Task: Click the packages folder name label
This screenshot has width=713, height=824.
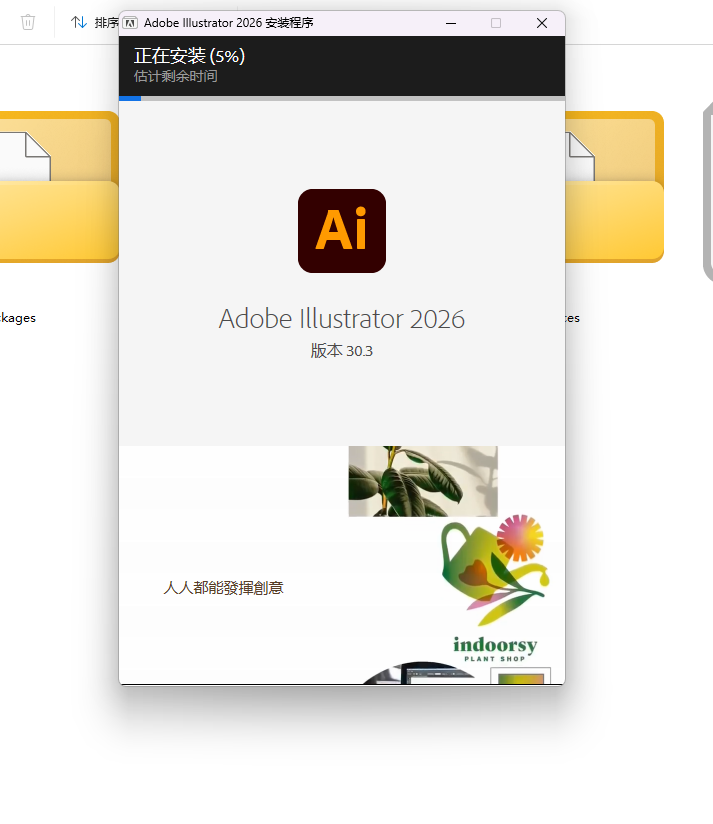Action: pyautogui.click(x=18, y=318)
